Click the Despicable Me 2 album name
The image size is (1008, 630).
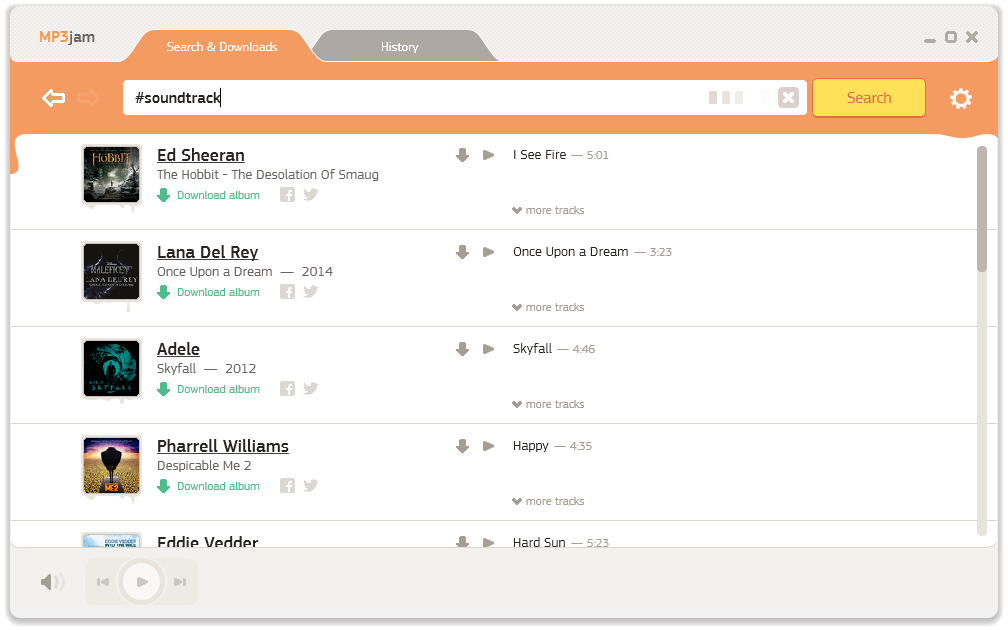click(x=204, y=466)
